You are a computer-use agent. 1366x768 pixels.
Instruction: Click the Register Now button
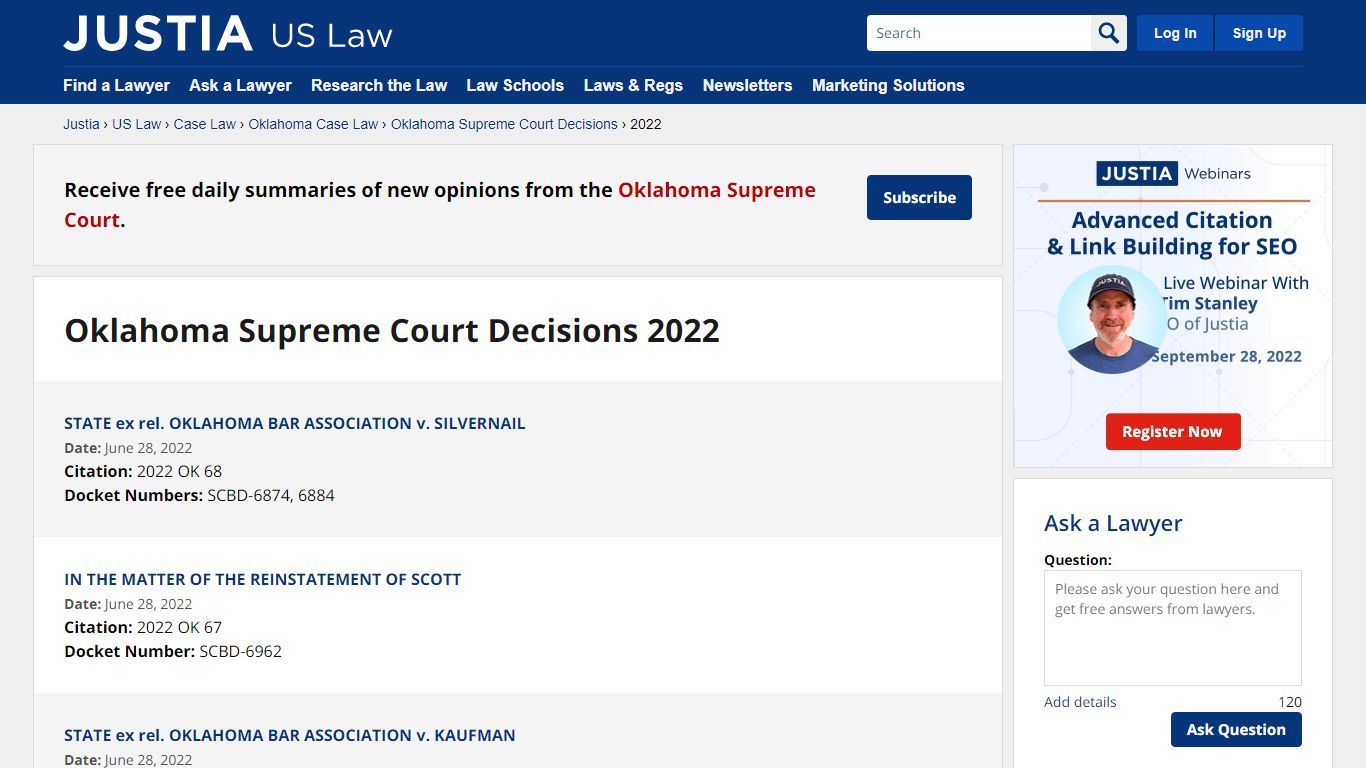[x=1173, y=432]
